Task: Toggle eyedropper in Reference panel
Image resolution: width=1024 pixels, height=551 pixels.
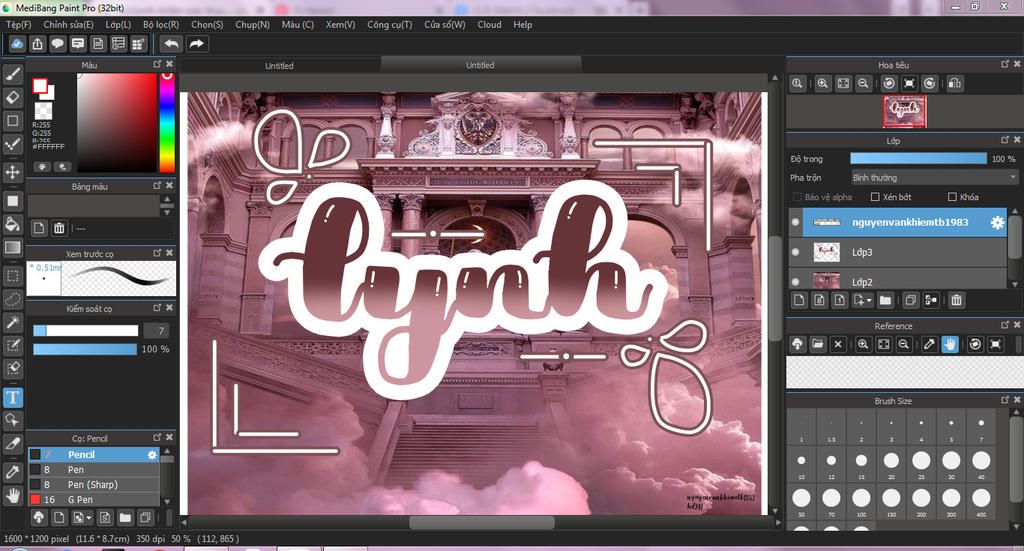Action: [929, 344]
